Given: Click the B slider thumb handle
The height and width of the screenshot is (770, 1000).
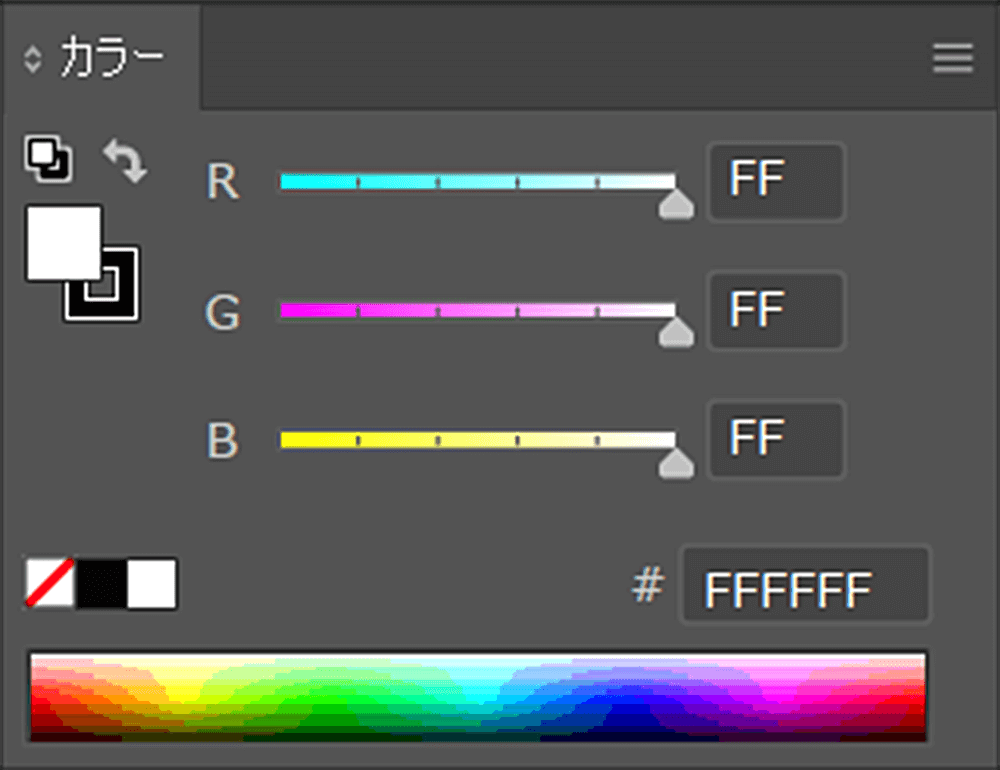Looking at the screenshot, I should click(x=676, y=462).
